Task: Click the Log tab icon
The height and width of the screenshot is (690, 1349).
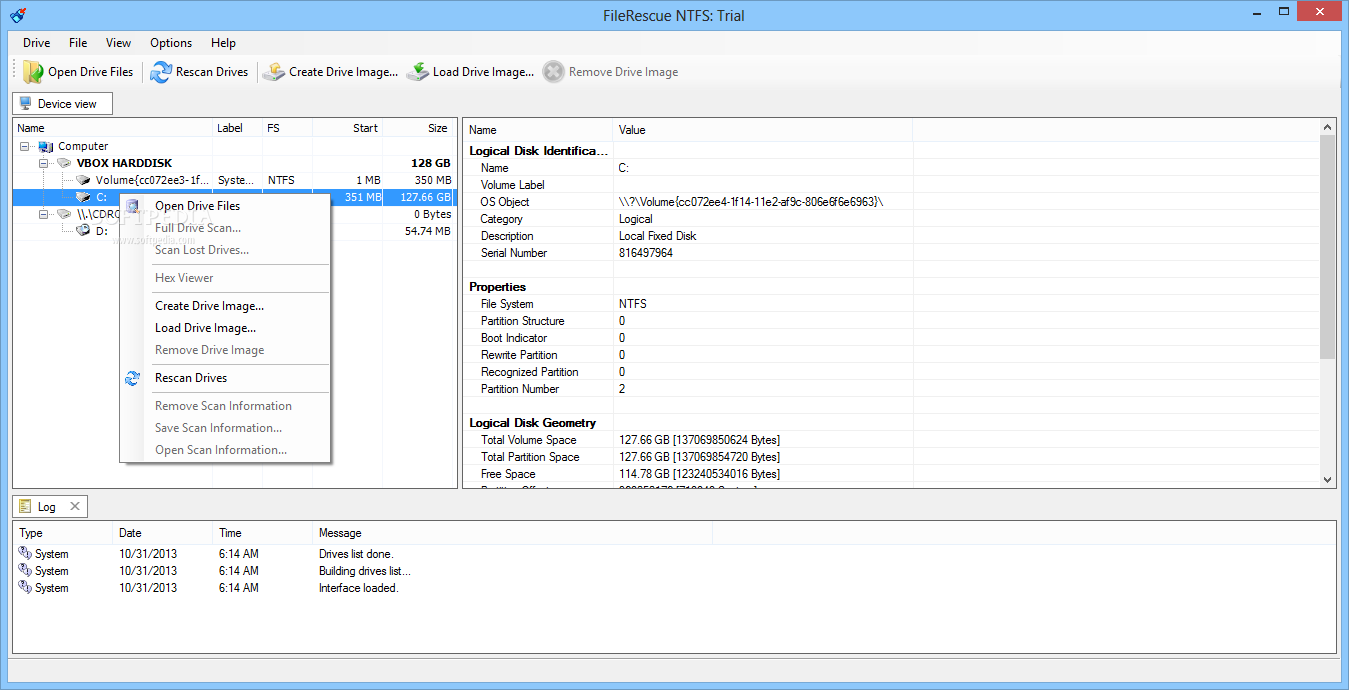Action: (x=25, y=507)
